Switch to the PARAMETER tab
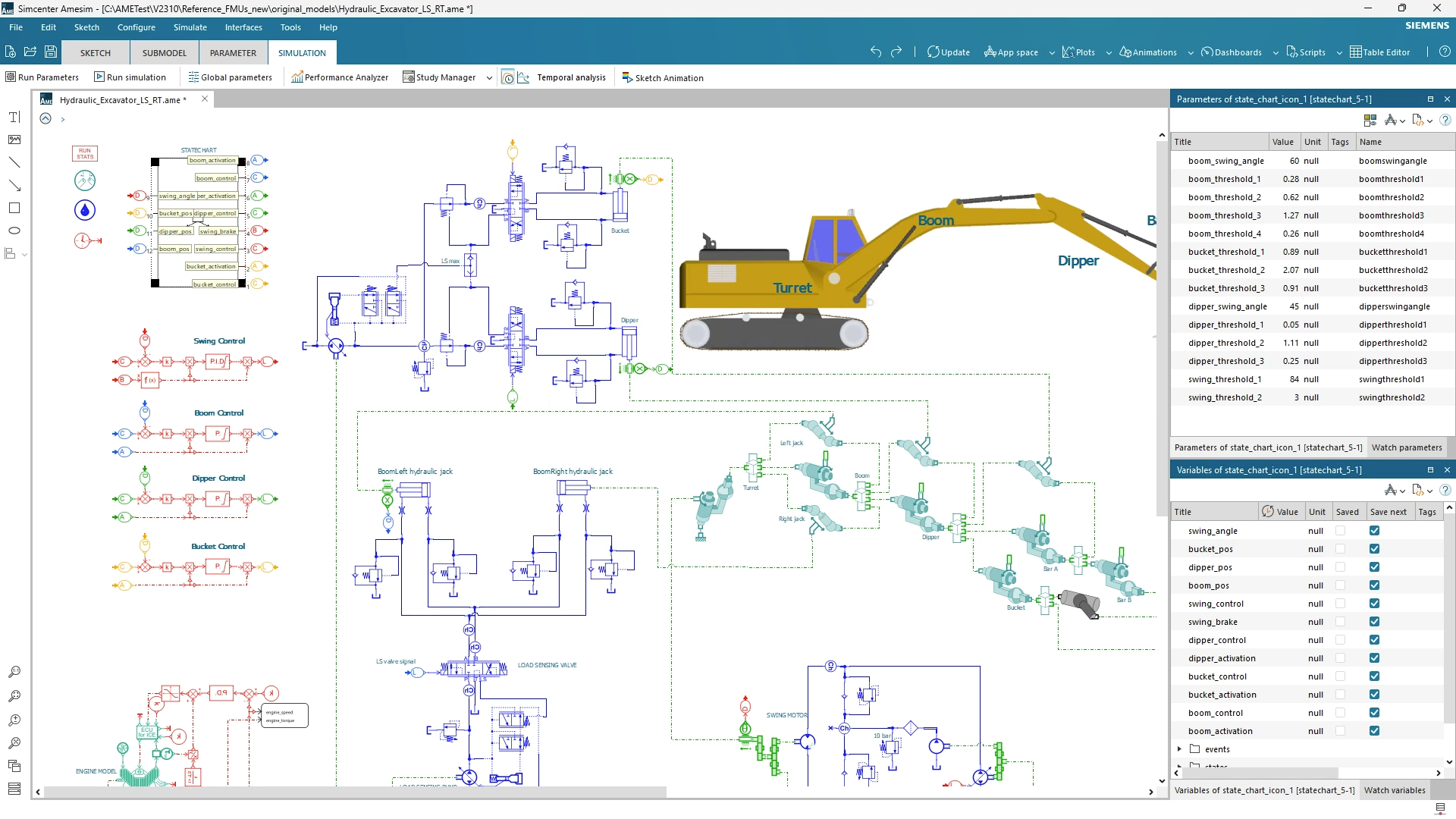 (233, 53)
